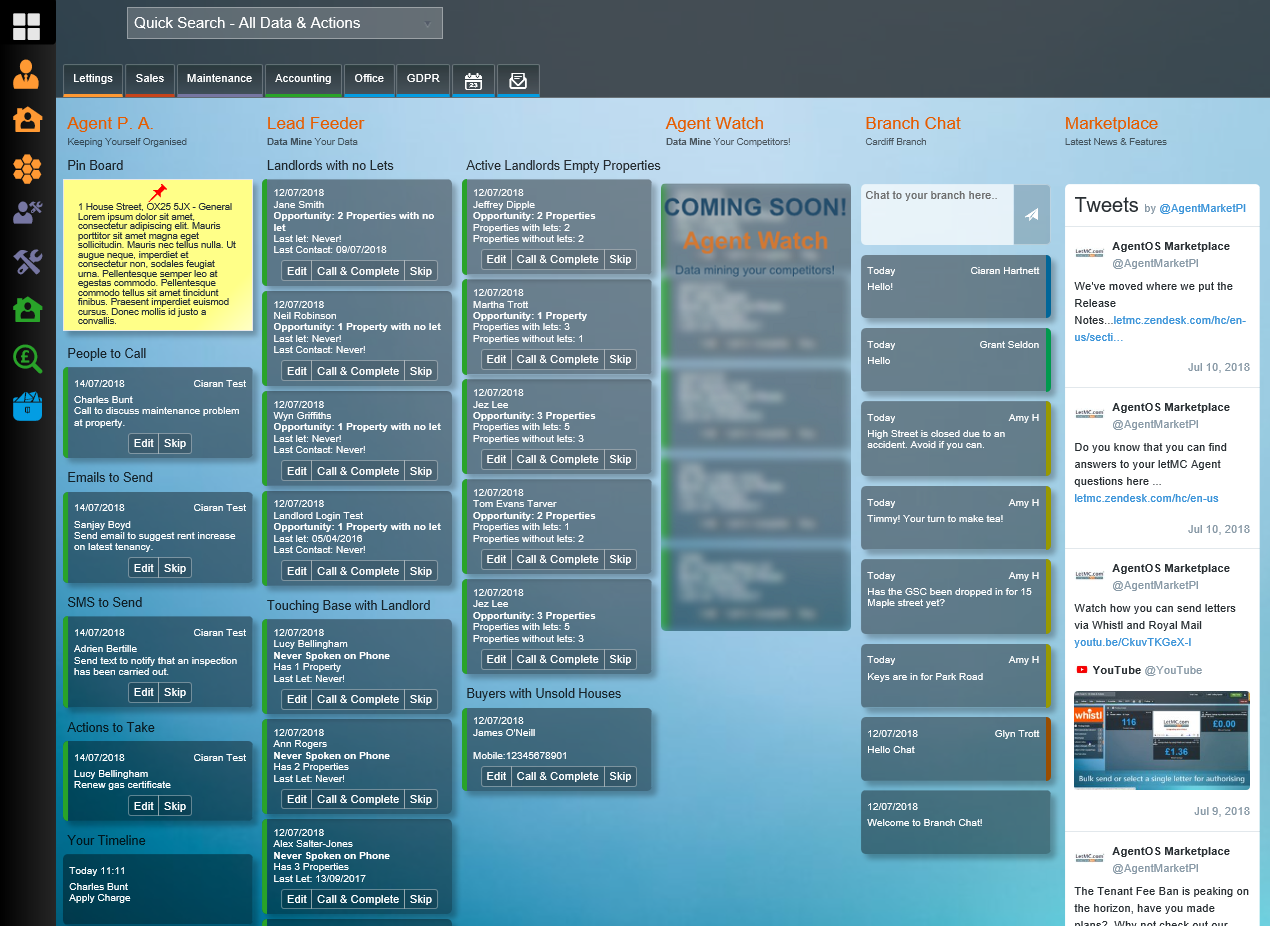Open the envelope inbox icon tab

click(x=518, y=80)
